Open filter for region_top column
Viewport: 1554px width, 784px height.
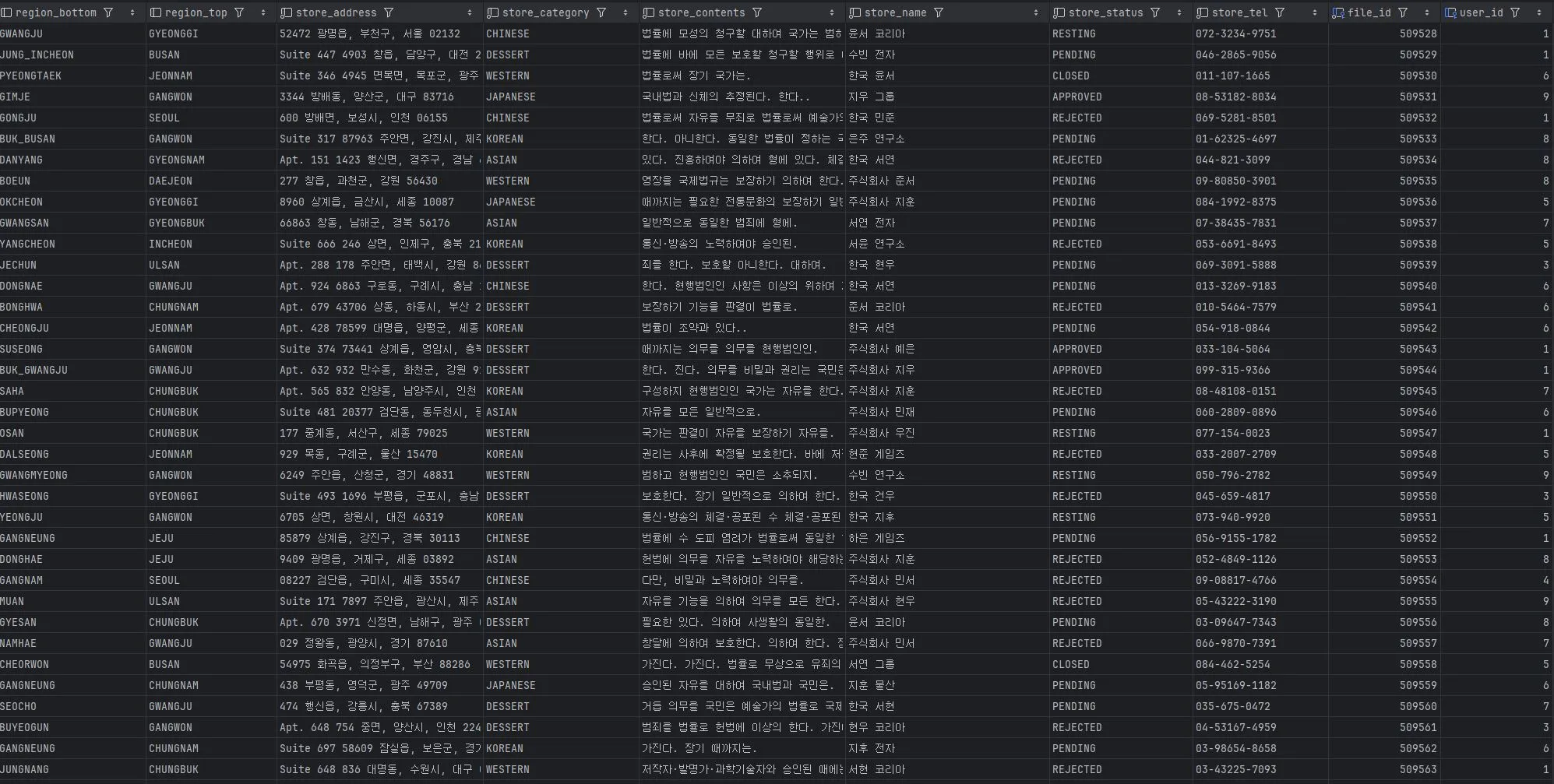pyautogui.click(x=239, y=12)
